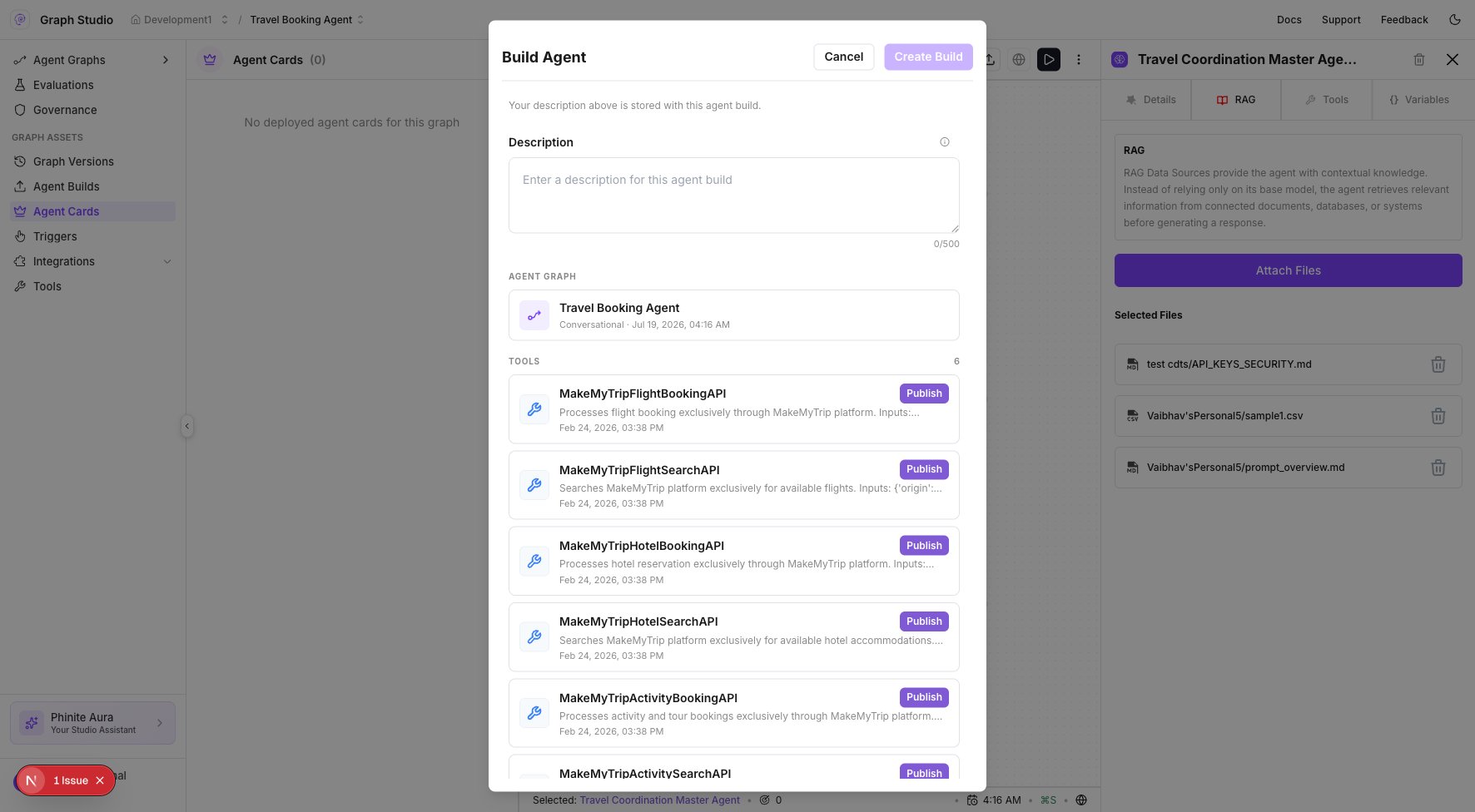1475x812 pixels.
Task: Toggle dark mode moon icon
Action: pos(1455,19)
